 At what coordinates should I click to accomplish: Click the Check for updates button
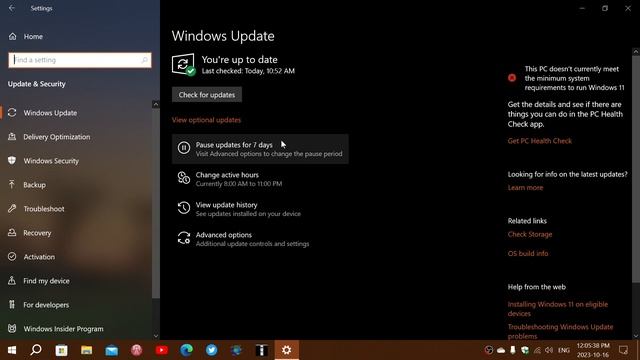pos(207,95)
